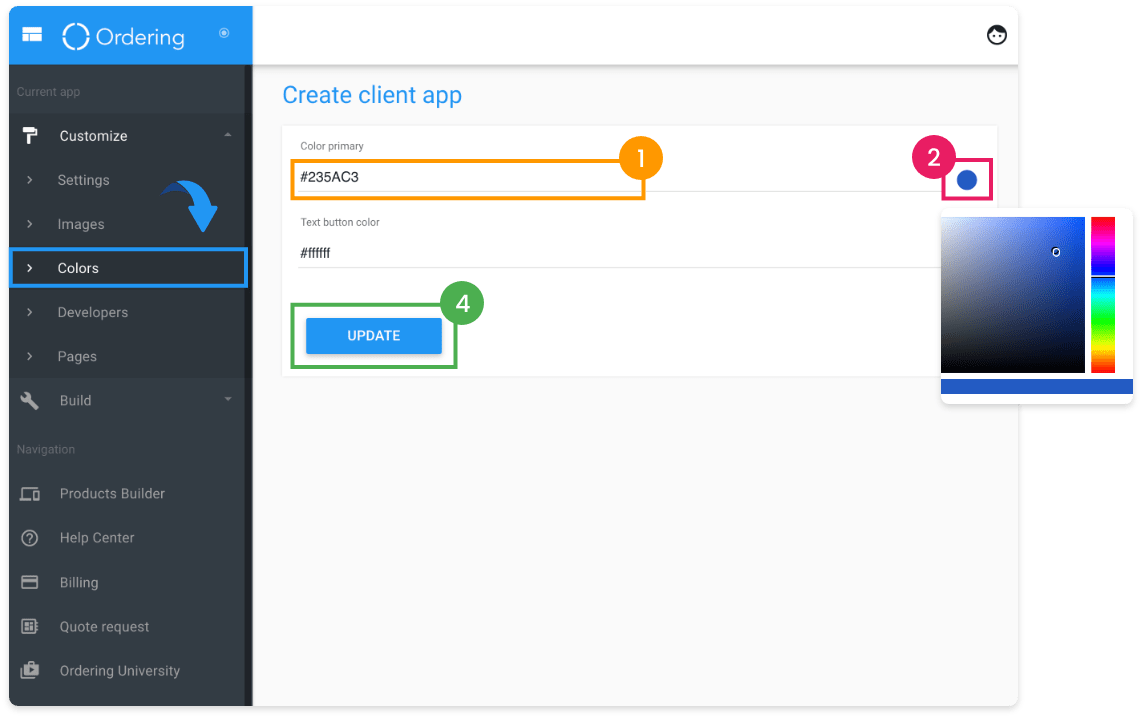Expand the Pages chevron

(30, 356)
